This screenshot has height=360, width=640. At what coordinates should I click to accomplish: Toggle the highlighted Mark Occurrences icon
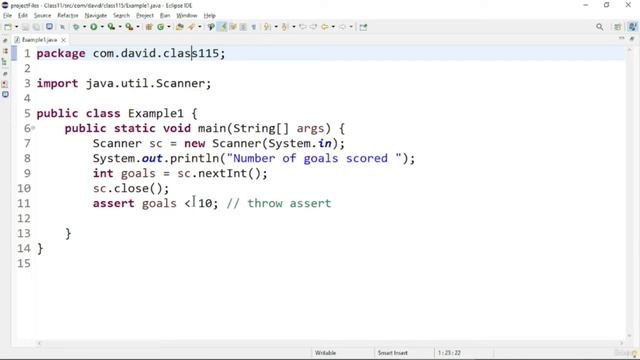pyautogui.click(x=222, y=27)
